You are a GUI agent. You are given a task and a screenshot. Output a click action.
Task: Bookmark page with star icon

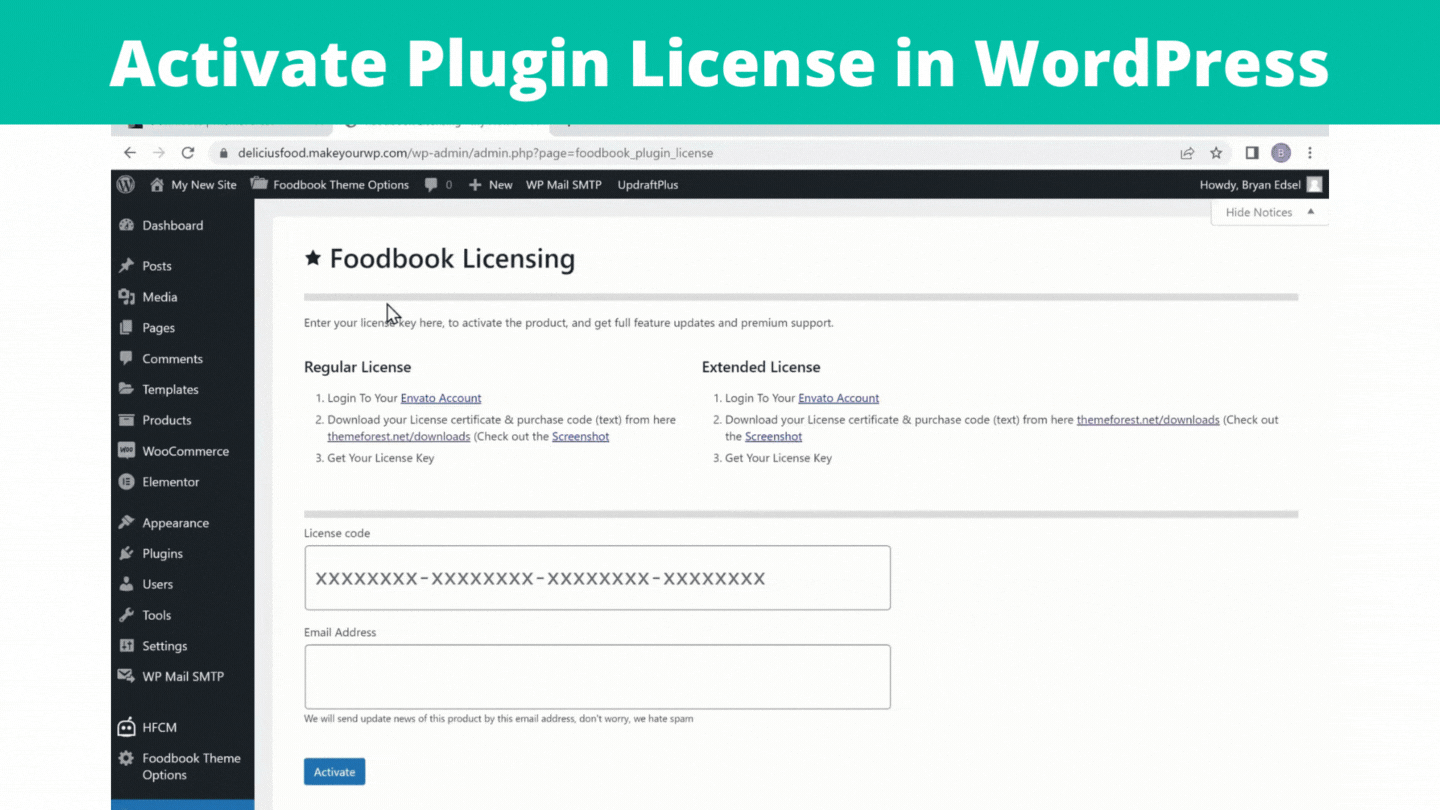coord(1216,153)
